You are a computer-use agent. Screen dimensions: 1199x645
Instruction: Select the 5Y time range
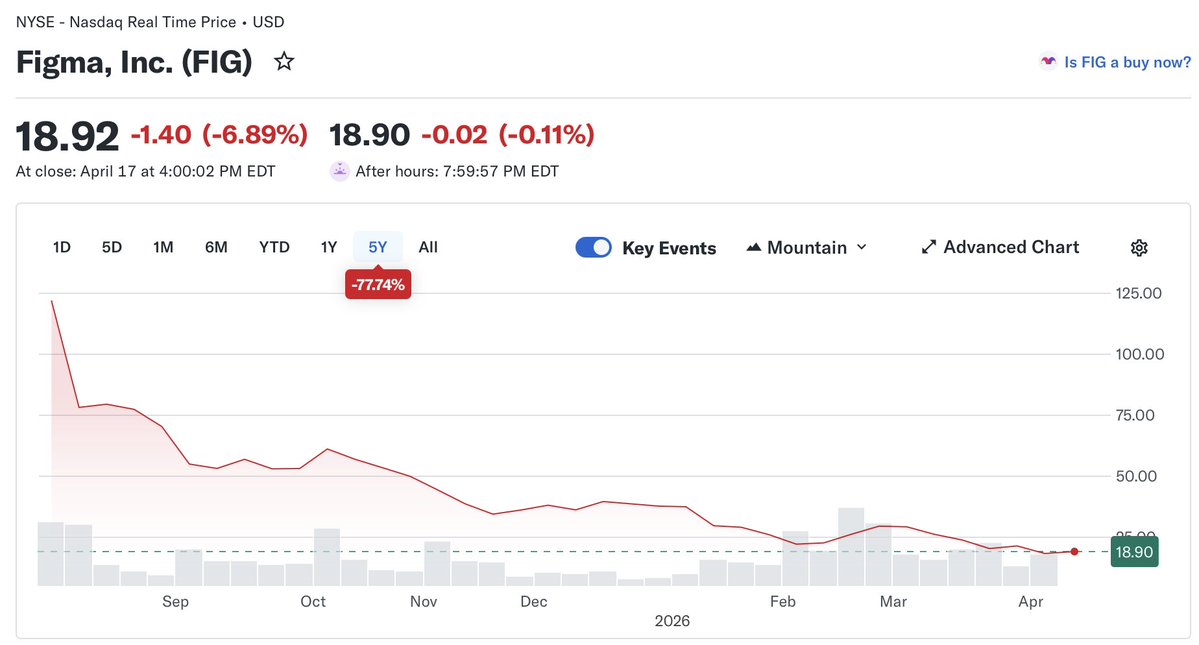pyautogui.click(x=378, y=247)
